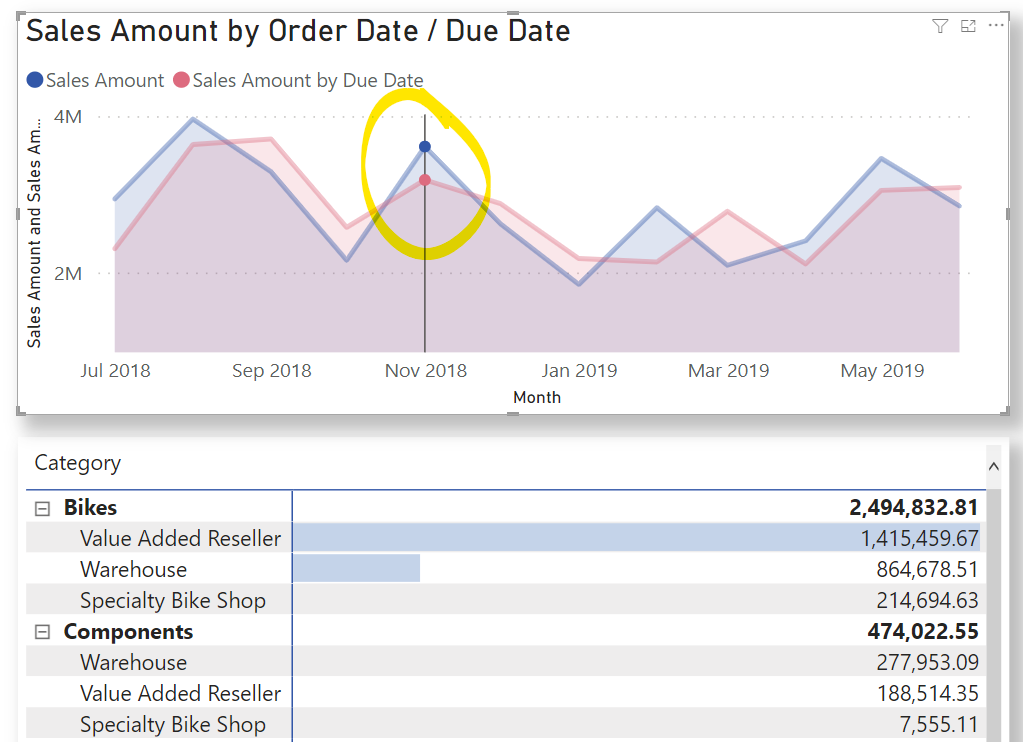The height and width of the screenshot is (742, 1023).
Task: Click the Bikes category label
Action: [90, 508]
